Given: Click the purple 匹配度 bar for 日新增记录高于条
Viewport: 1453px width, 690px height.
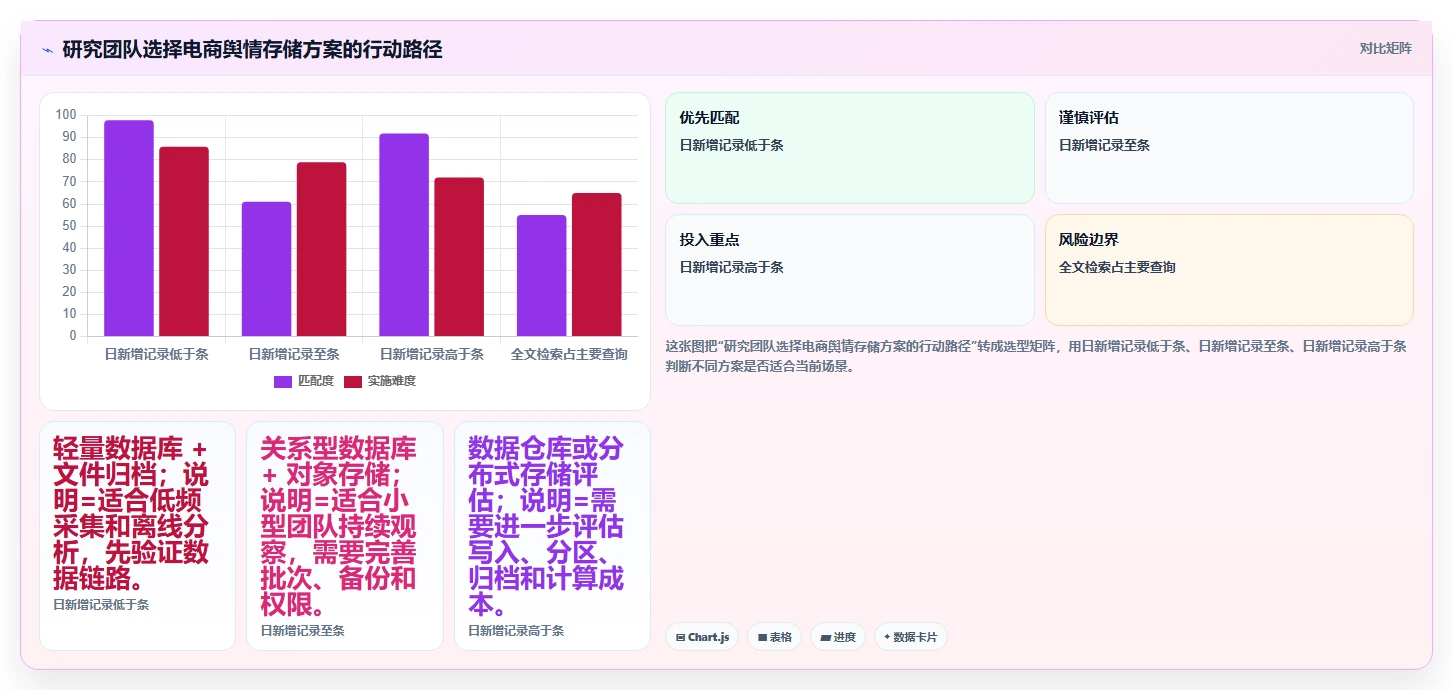Looking at the screenshot, I should pyautogui.click(x=404, y=235).
